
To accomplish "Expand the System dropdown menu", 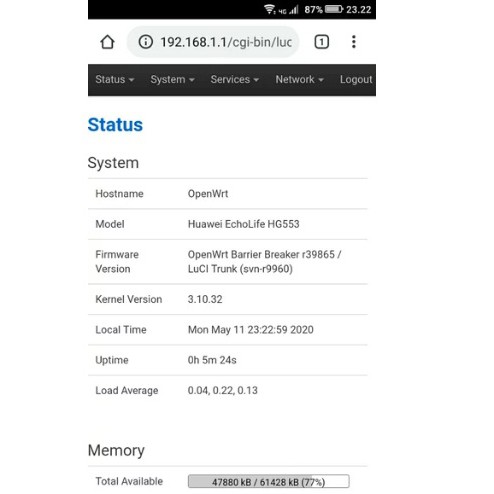I will click(x=172, y=80).
